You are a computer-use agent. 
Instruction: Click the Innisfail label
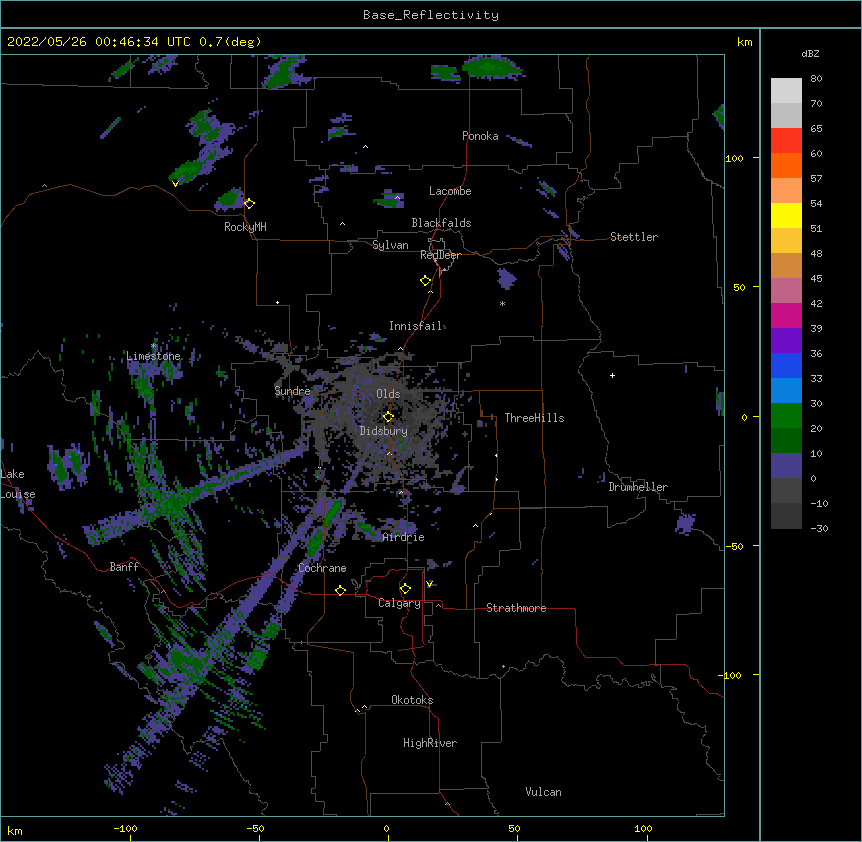pyautogui.click(x=416, y=326)
